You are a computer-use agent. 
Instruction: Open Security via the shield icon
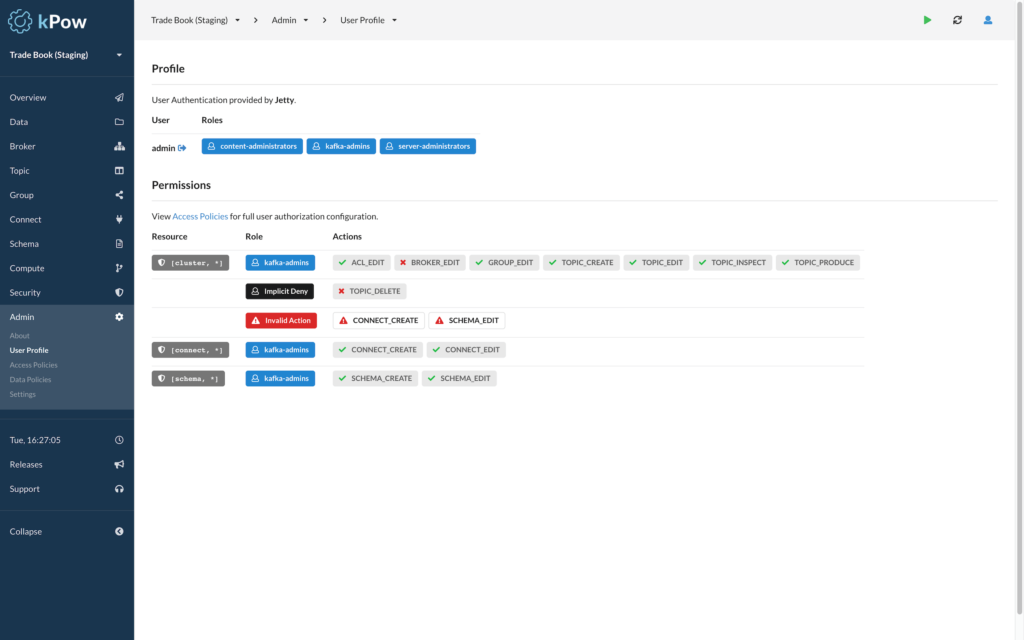(x=118, y=292)
